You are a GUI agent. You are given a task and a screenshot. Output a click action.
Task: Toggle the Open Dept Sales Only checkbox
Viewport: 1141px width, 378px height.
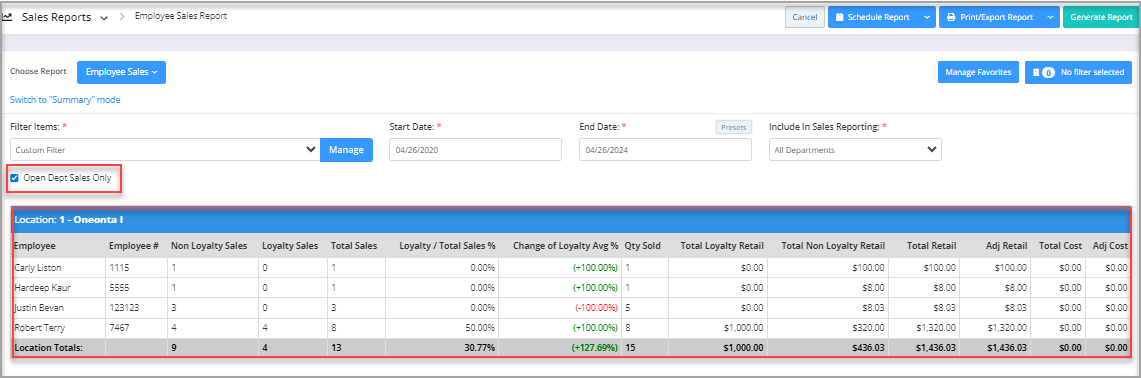tap(15, 178)
